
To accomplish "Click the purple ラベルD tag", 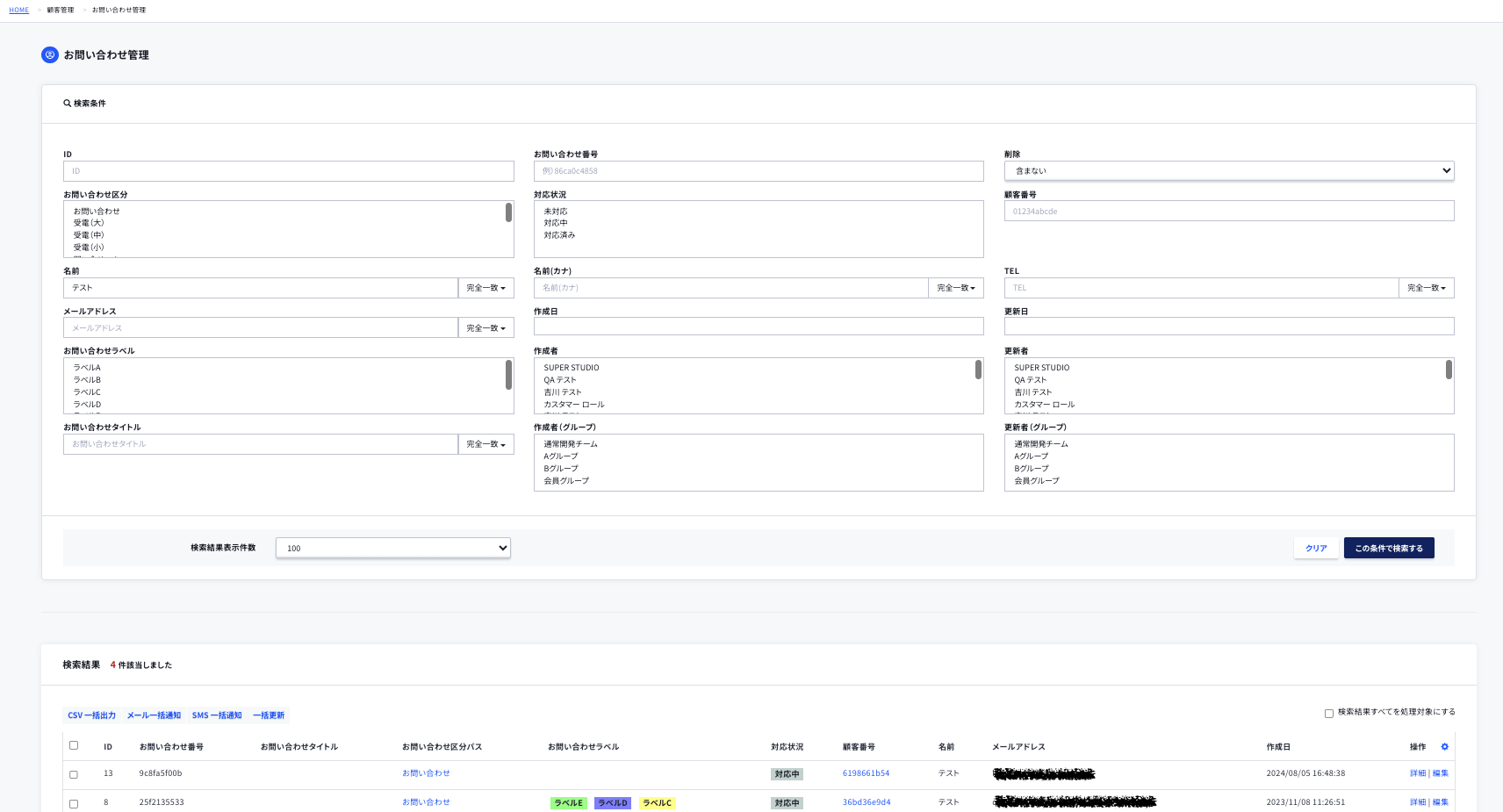I will click(x=612, y=803).
